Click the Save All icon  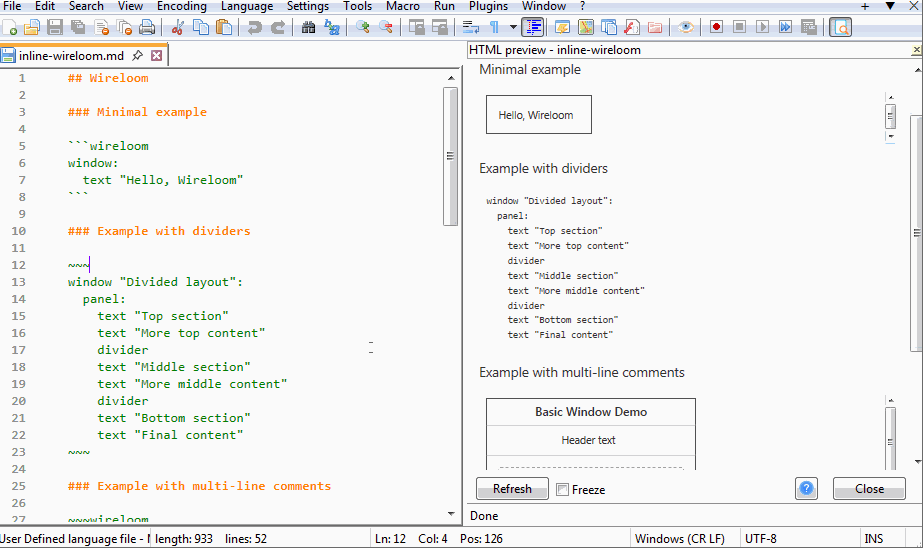click(x=78, y=27)
